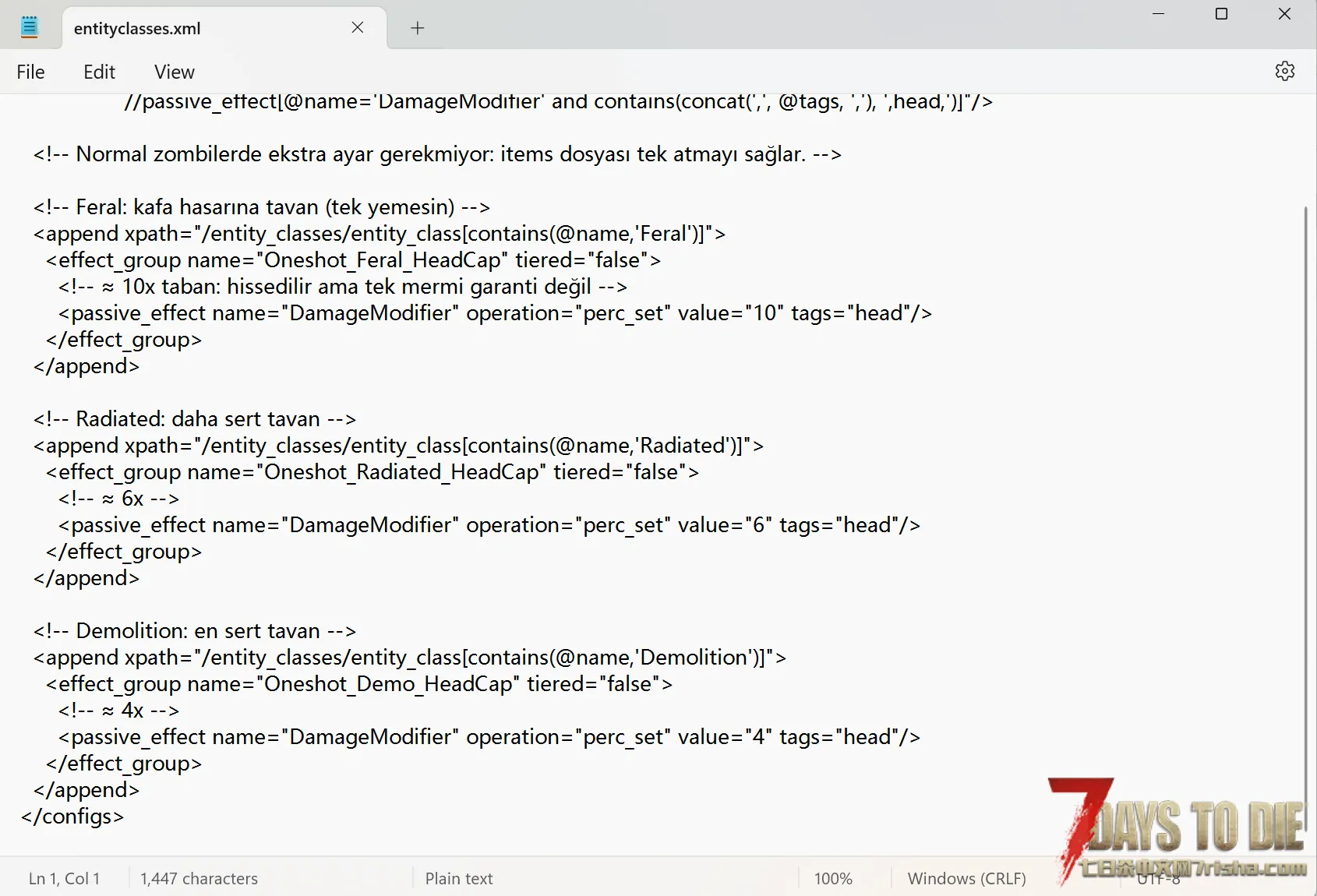Viewport: 1317px width, 896px height.
Task: Close the Notepad window
Action: click(1284, 14)
